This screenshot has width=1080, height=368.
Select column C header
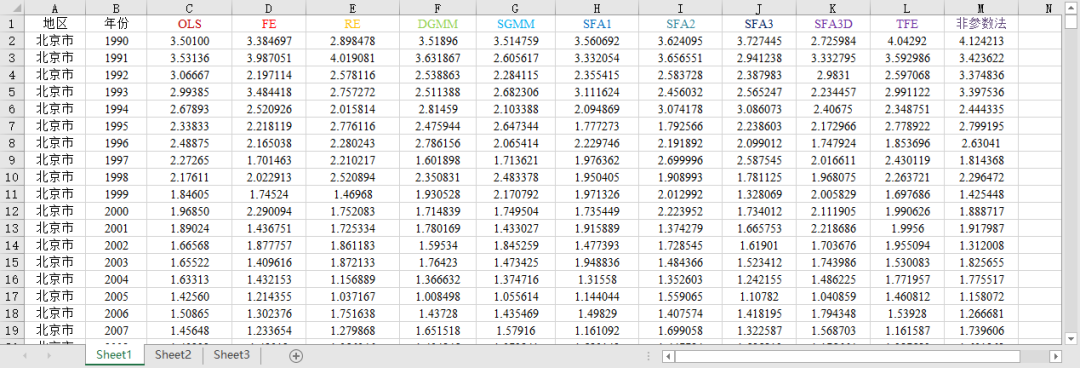189,8
